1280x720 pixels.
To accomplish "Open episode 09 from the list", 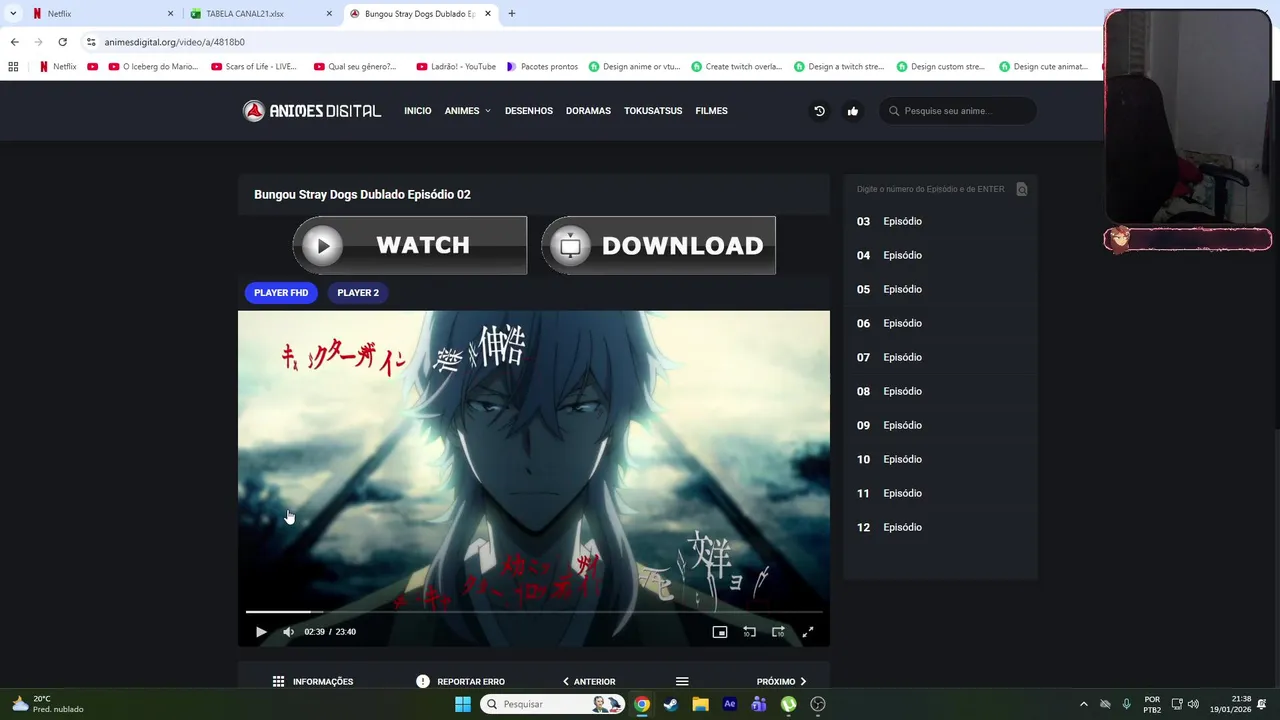I will pos(940,425).
